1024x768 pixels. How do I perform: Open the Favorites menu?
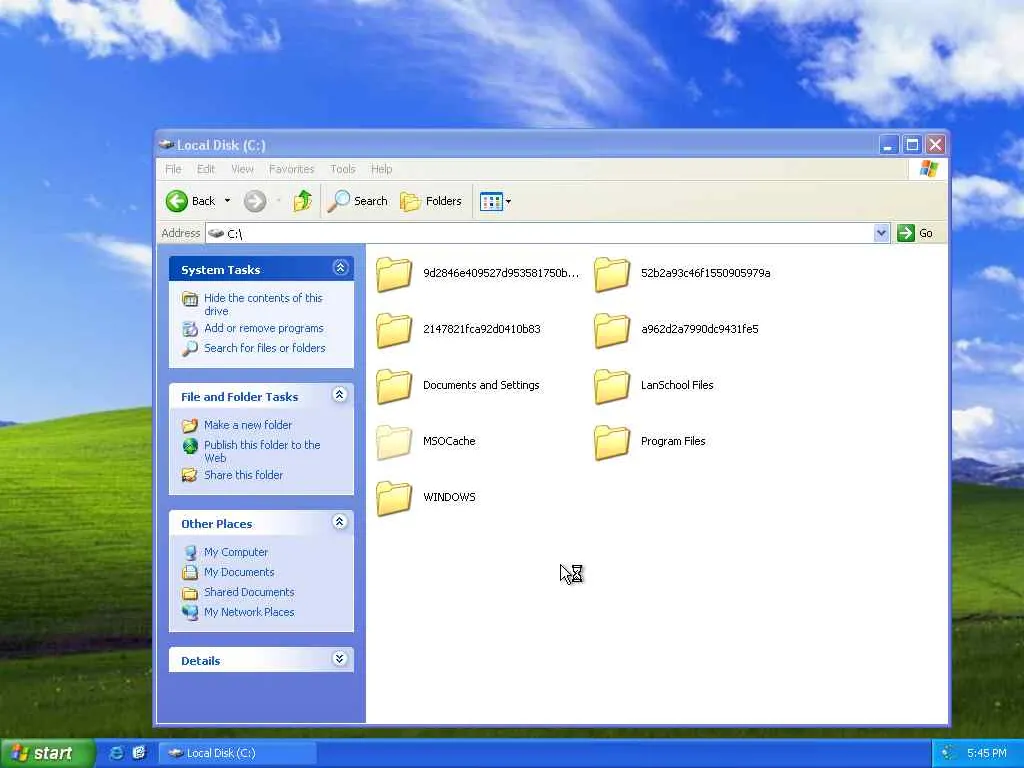coord(291,169)
